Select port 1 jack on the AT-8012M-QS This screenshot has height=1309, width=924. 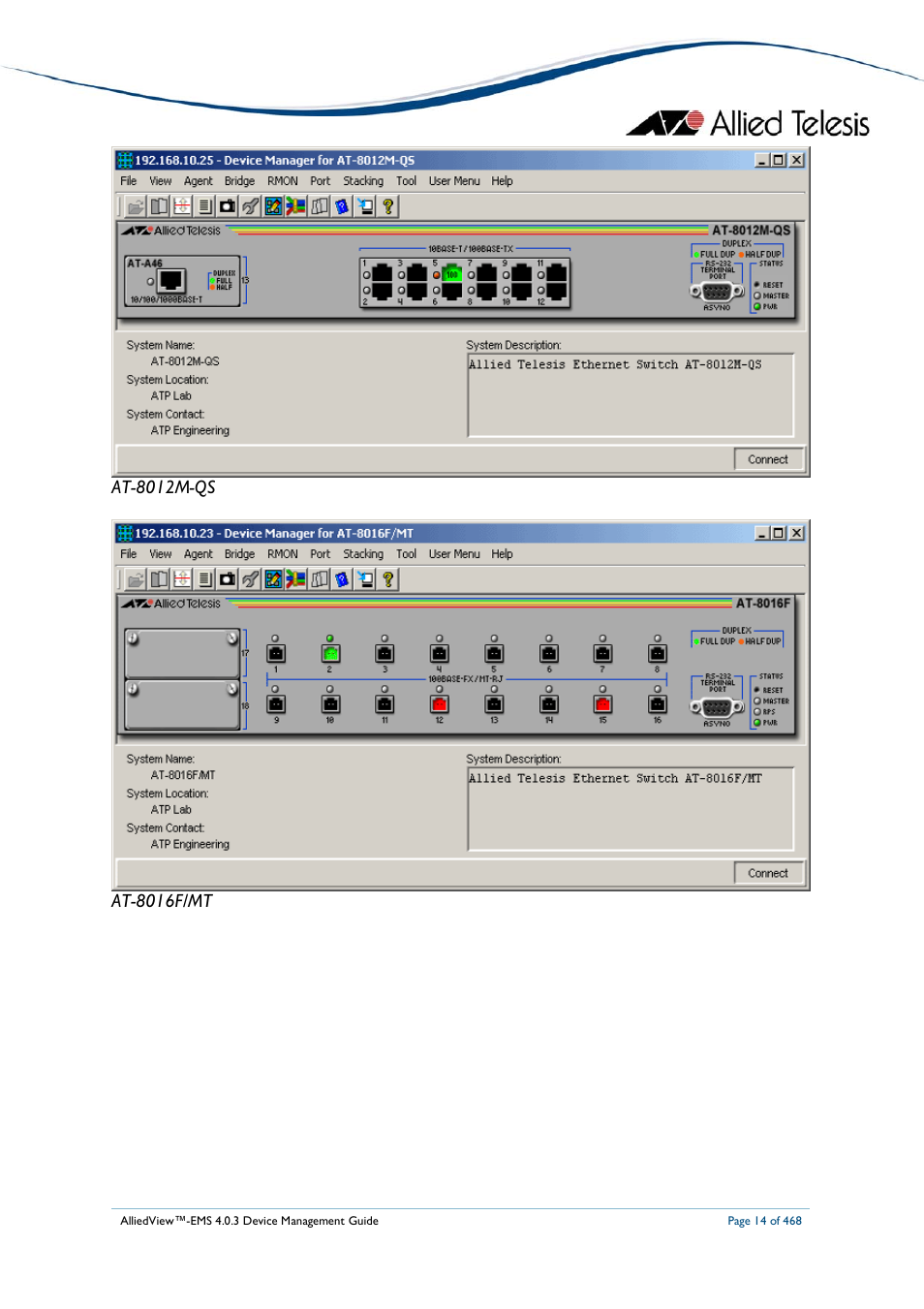(x=382, y=274)
